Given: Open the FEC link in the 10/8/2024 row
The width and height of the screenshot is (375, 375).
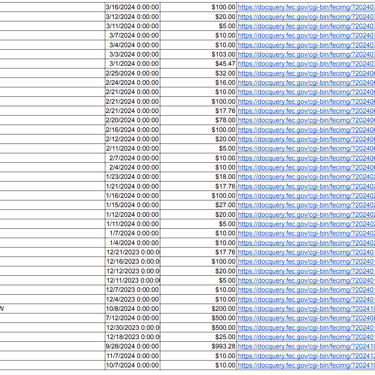Looking at the screenshot, I should [306, 308].
